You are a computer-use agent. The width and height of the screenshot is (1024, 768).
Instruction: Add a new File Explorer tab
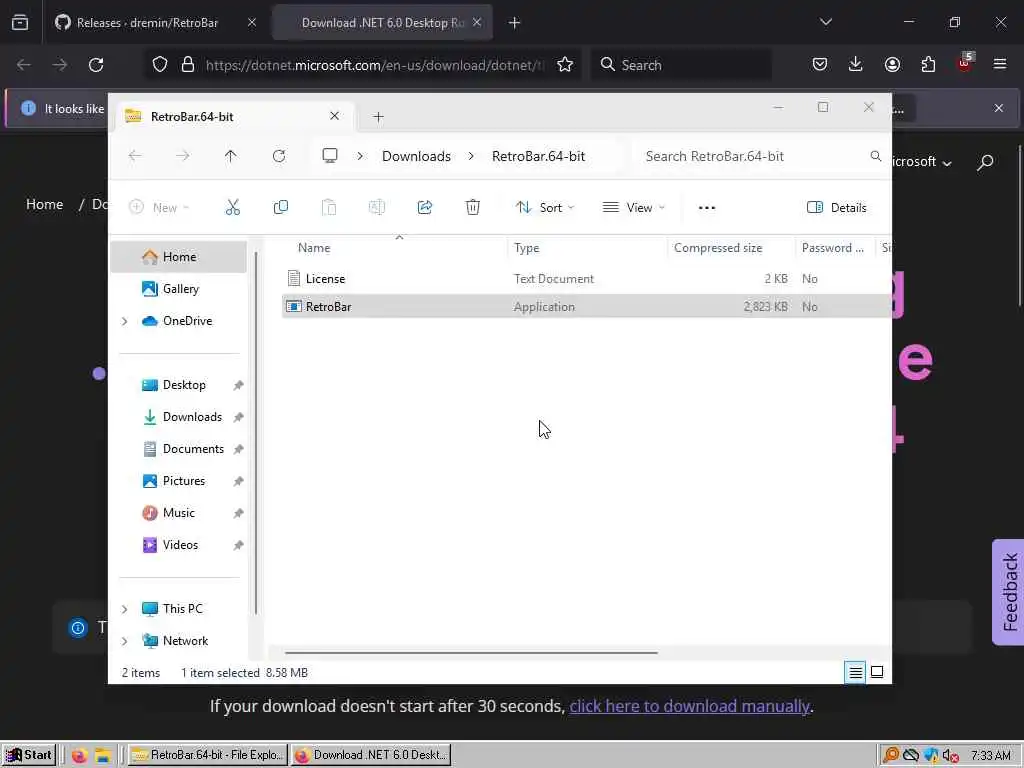(378, 117)
